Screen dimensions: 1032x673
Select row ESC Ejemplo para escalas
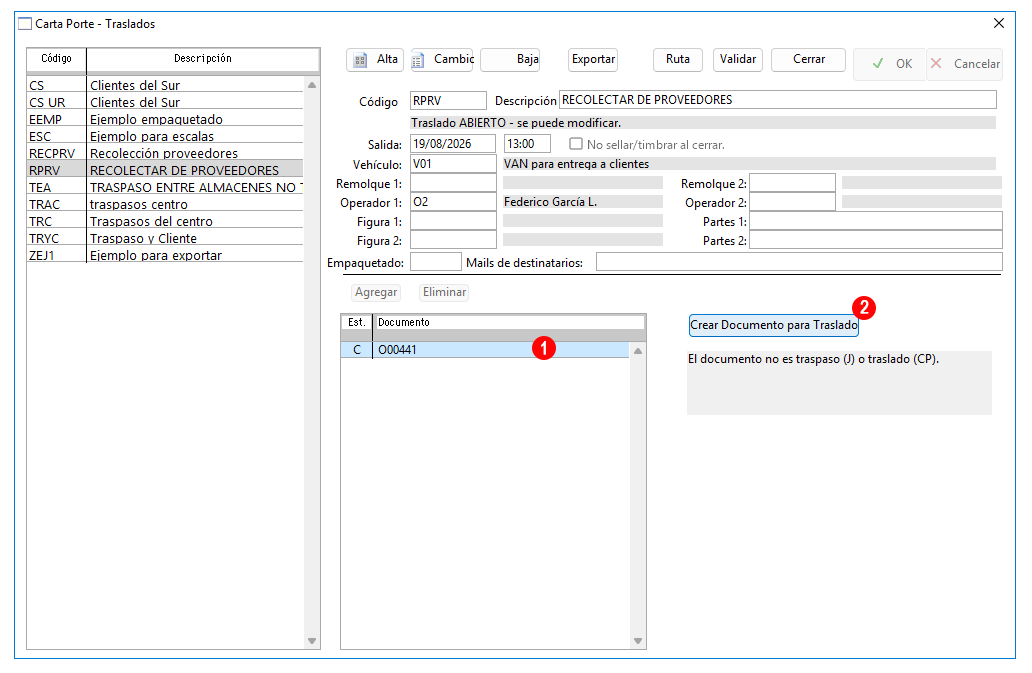[165, 136]
